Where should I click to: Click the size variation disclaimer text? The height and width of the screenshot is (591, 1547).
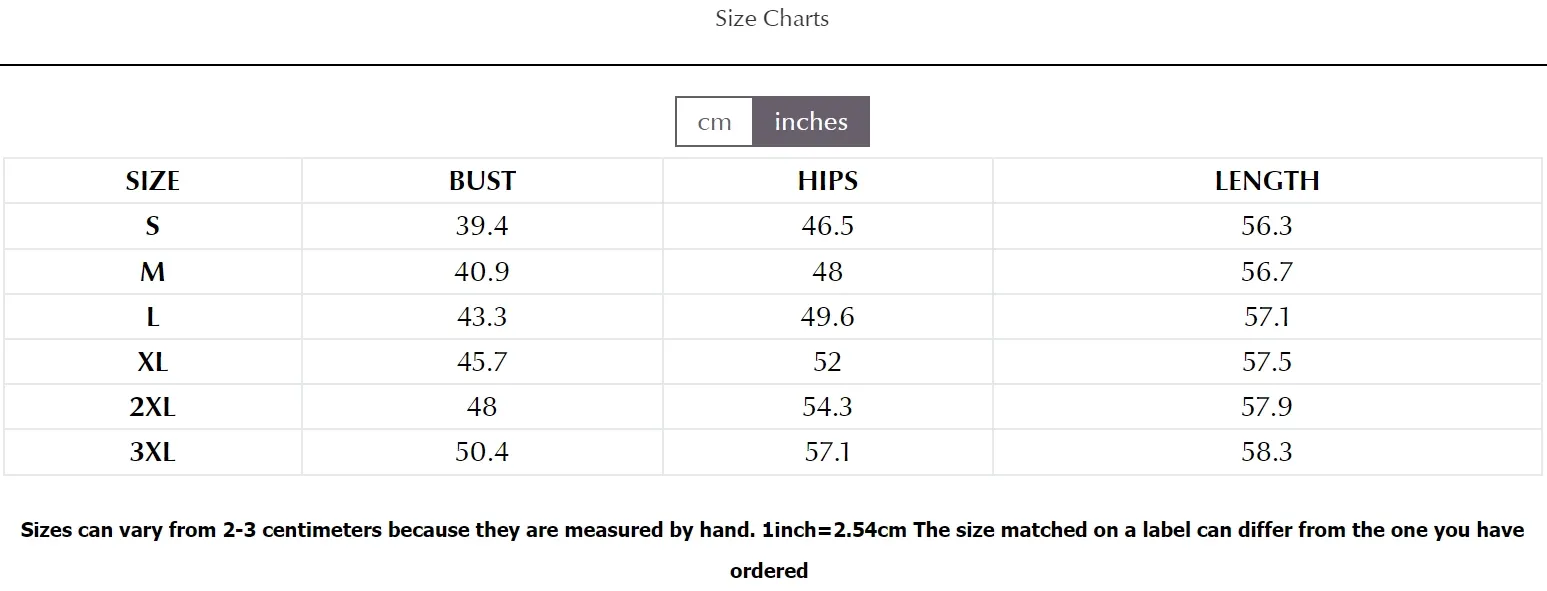pos(772,550)
